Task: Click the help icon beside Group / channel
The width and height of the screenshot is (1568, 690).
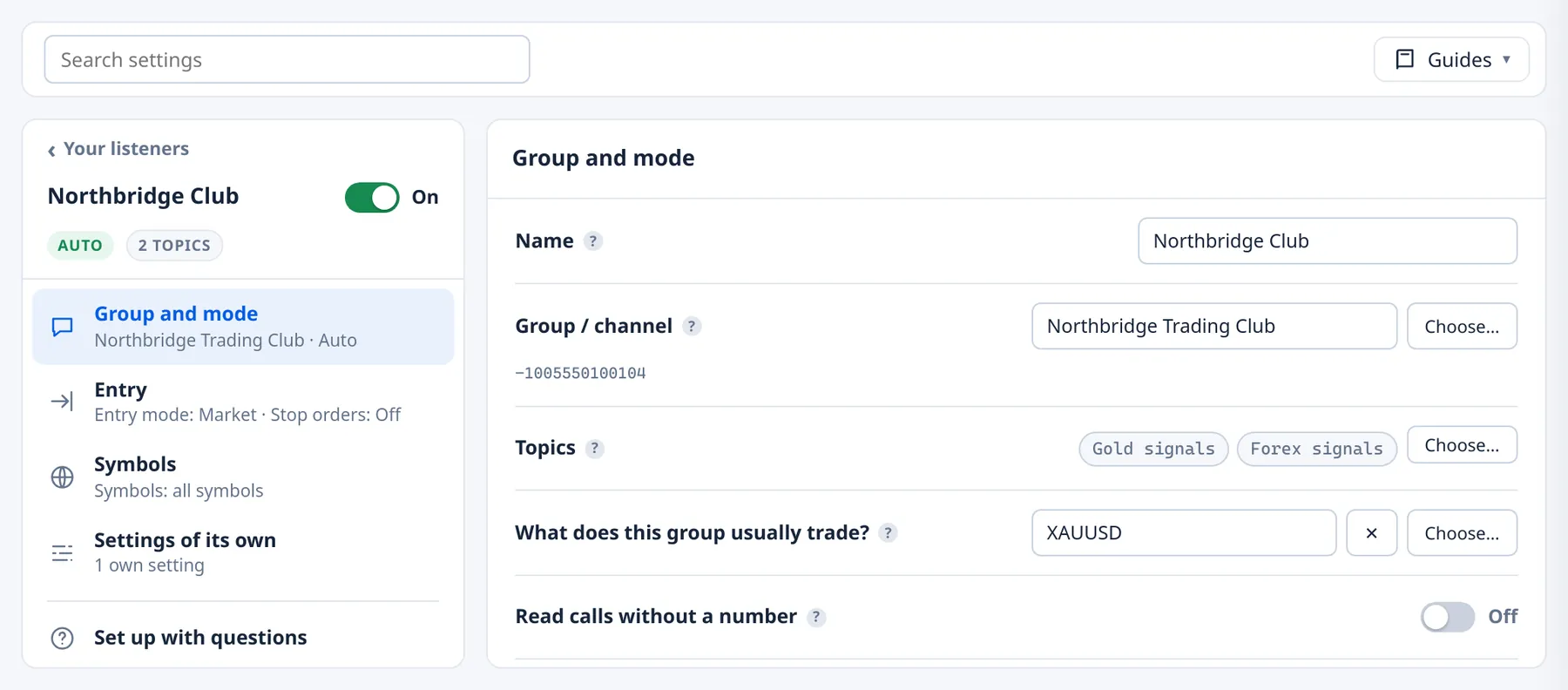Action: pos(692,326)
